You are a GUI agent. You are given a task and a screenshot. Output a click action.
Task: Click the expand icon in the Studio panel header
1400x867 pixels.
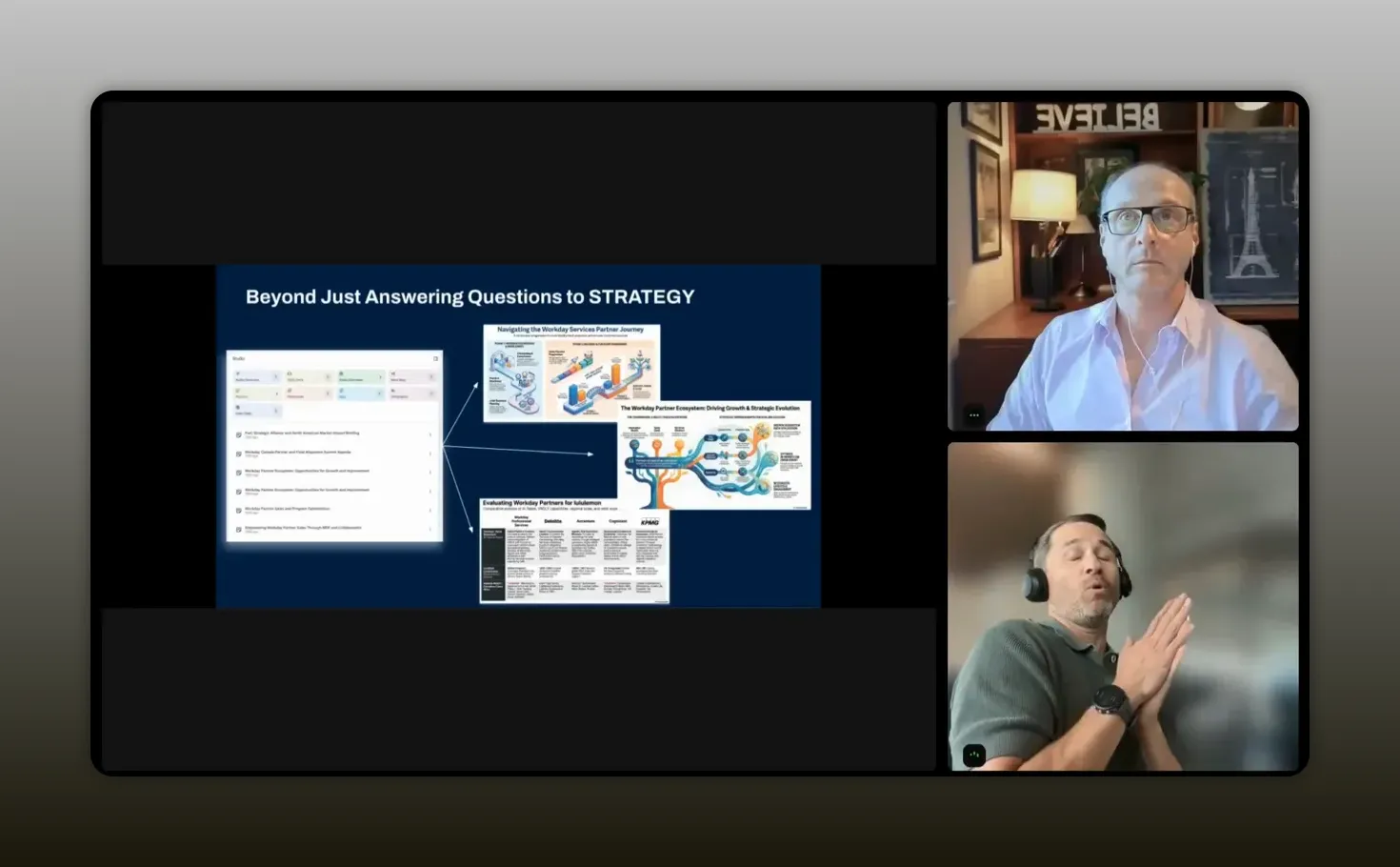point(436,358)
